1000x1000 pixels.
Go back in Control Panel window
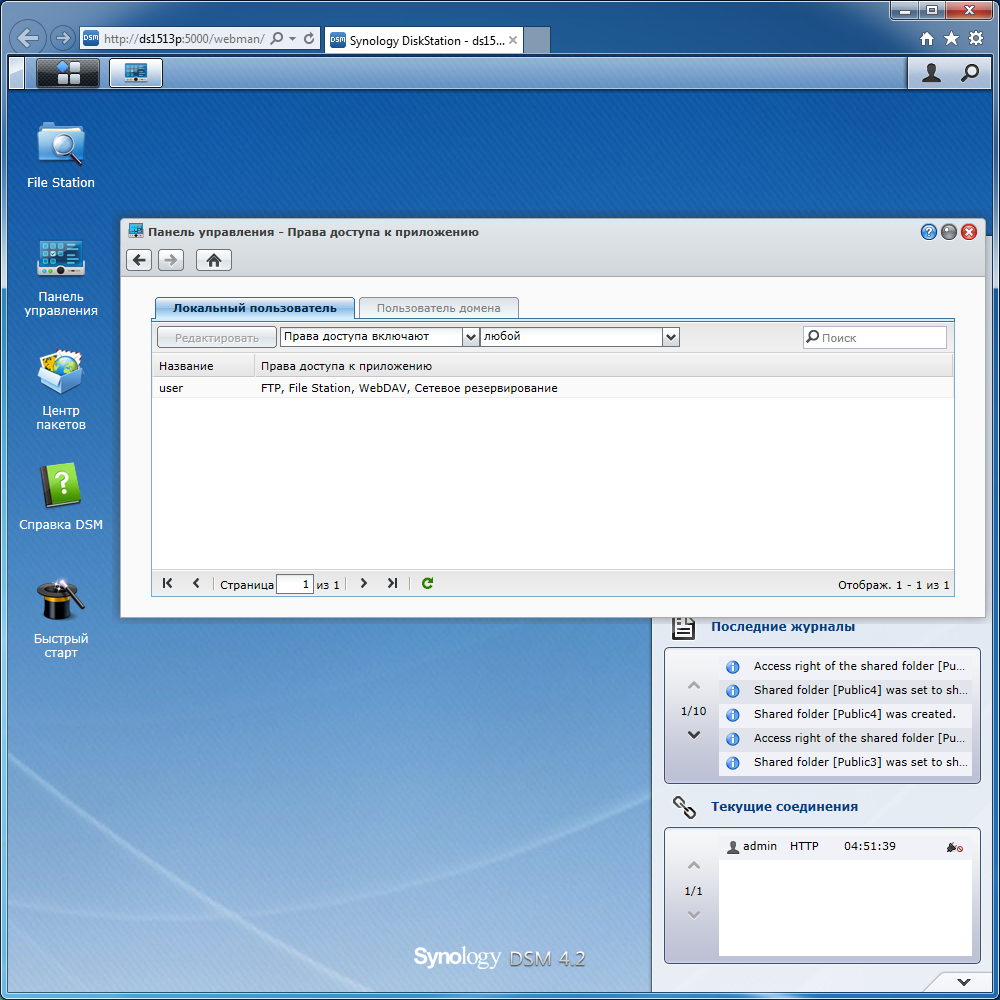pyautogui.click(x=139, y=260)
